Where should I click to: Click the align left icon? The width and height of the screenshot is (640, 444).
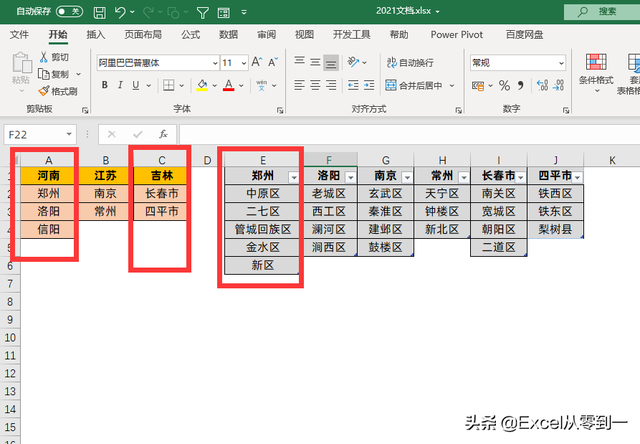[300, 85]
